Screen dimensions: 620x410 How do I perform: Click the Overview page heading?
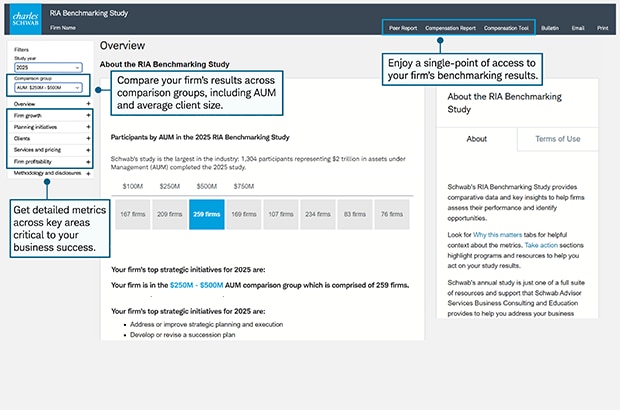coord(122,45)
